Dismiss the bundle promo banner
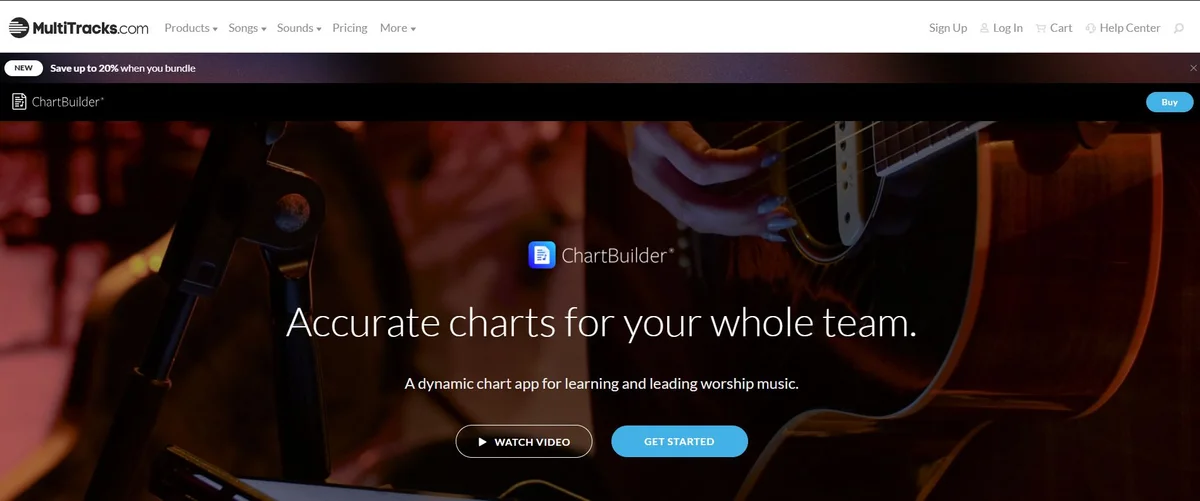 pyautogui.click(x=1192, y=68)
